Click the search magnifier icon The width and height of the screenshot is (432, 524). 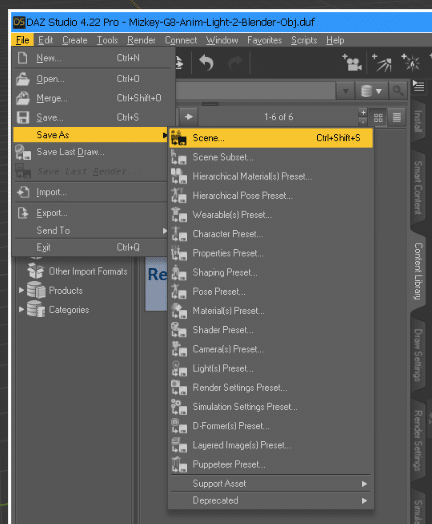(x=398, y=90)
